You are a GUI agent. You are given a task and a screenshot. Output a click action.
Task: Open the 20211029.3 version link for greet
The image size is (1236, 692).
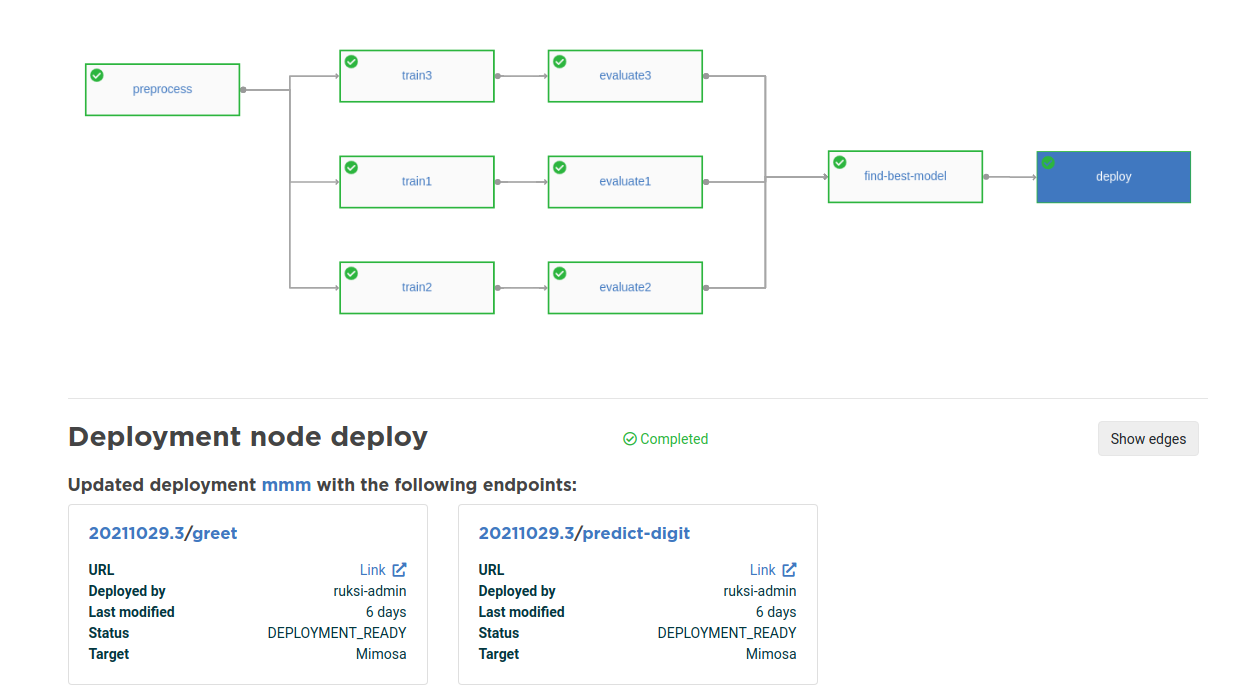pyautogui.click(x=136, y=533)
